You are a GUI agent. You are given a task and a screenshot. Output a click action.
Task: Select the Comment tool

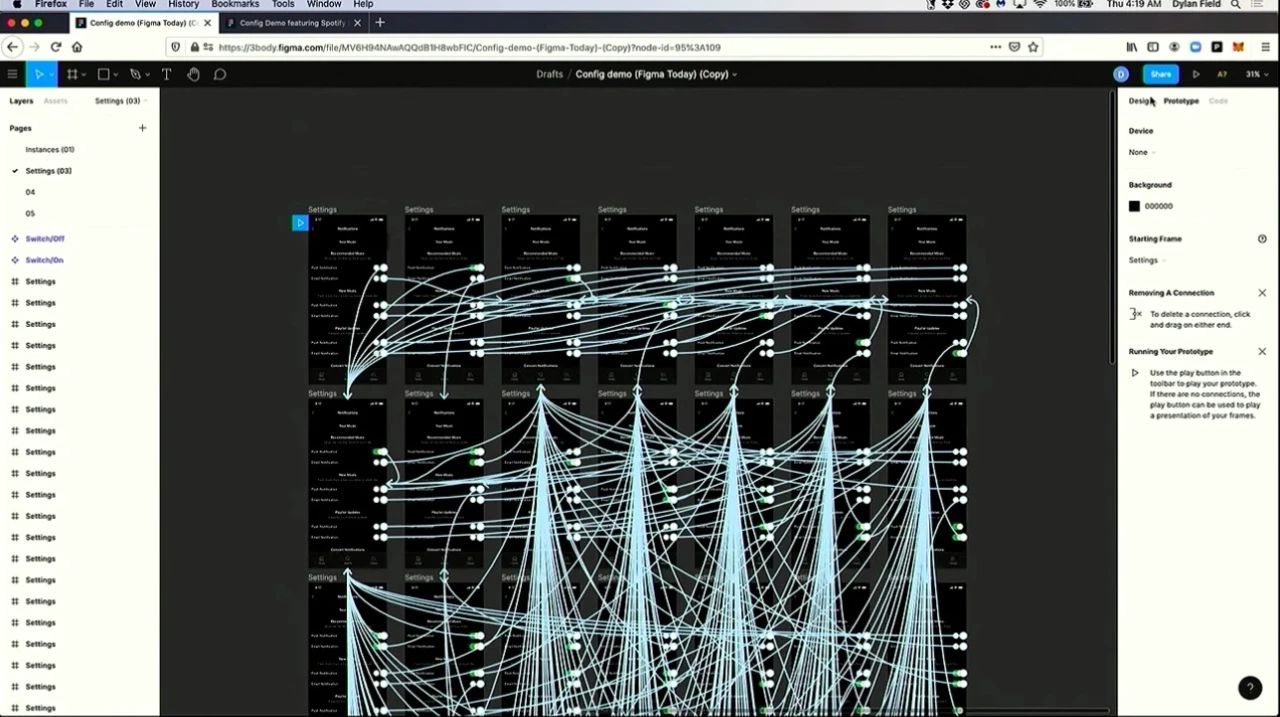pyautogui.click(x=220, y=74)
